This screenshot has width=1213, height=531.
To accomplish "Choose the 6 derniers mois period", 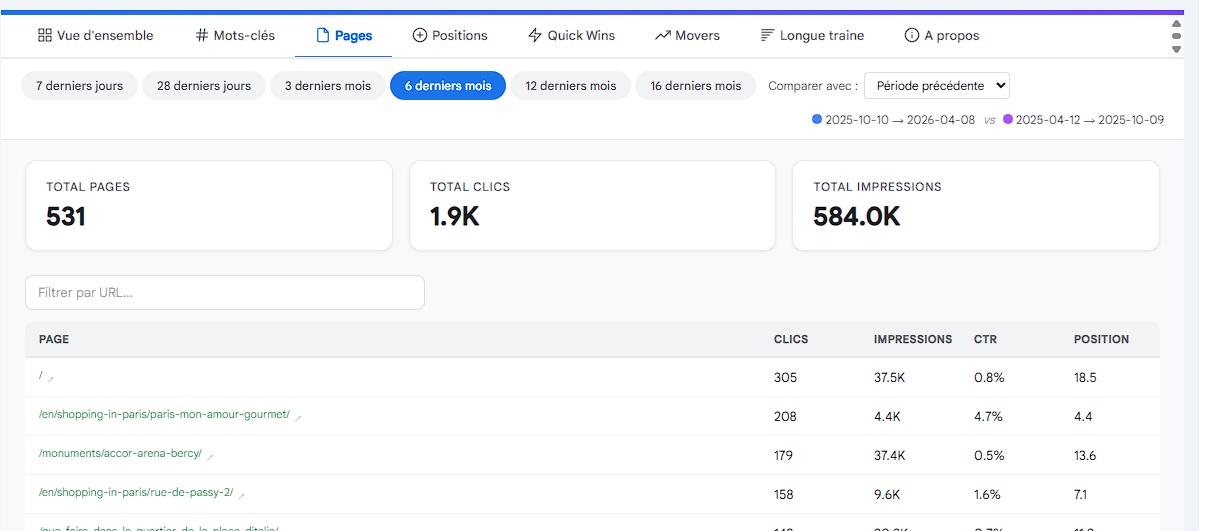I will 448,86.
